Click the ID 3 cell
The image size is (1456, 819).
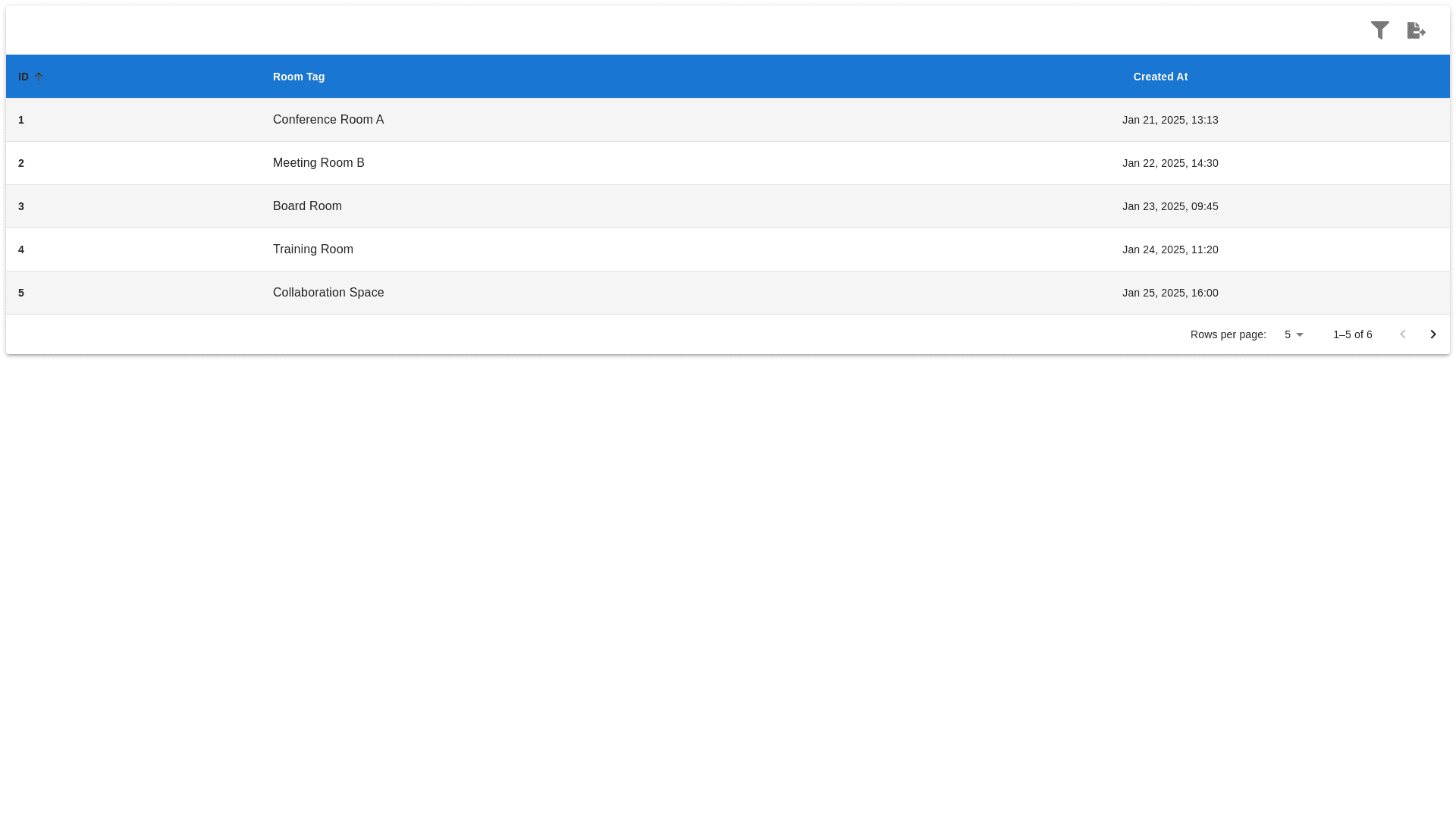21,206
